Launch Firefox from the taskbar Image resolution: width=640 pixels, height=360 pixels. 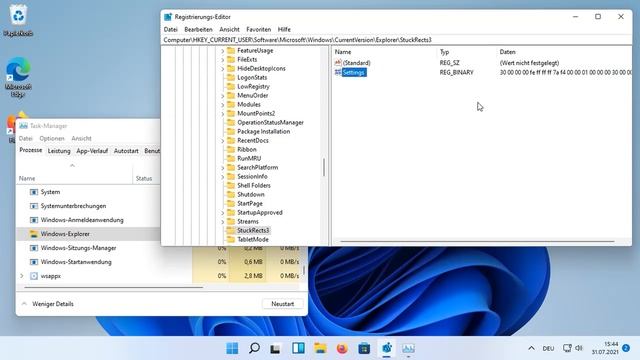coord(342,348)
